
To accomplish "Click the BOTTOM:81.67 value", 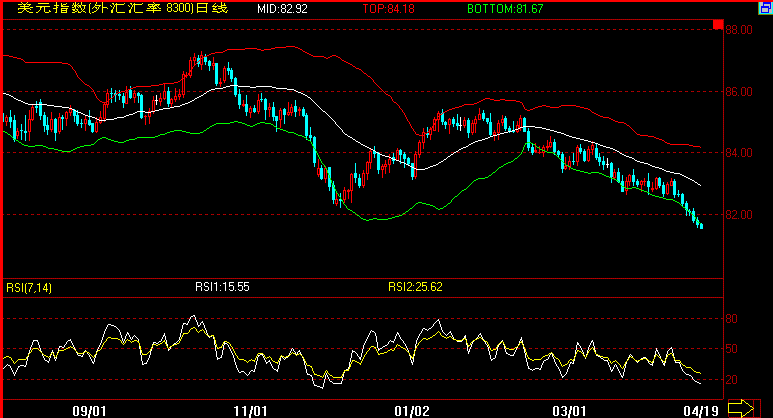I will (x=505, y=9).
